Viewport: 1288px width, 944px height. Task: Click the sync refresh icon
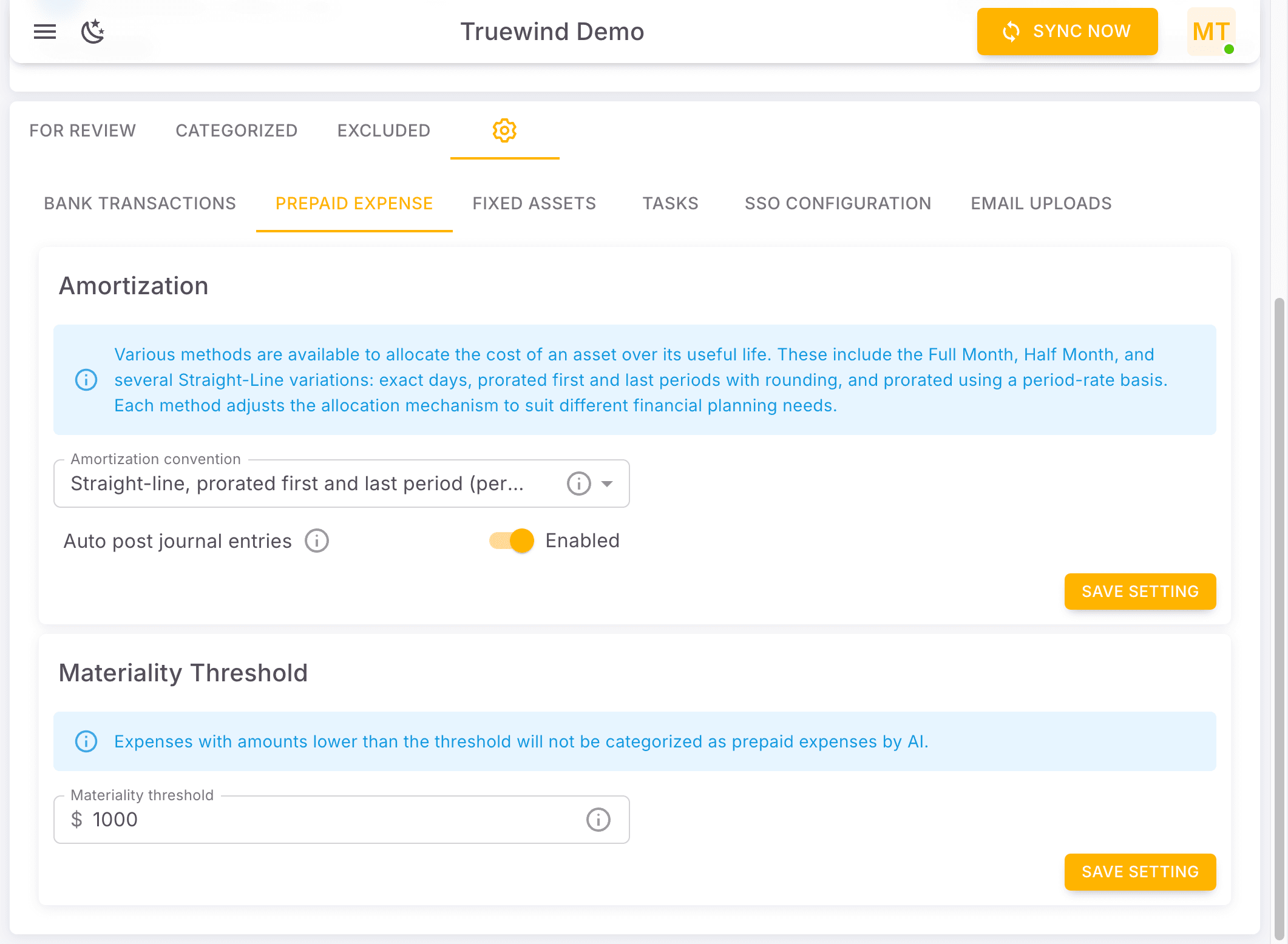pyautogui.click(x=1011, y=32)
